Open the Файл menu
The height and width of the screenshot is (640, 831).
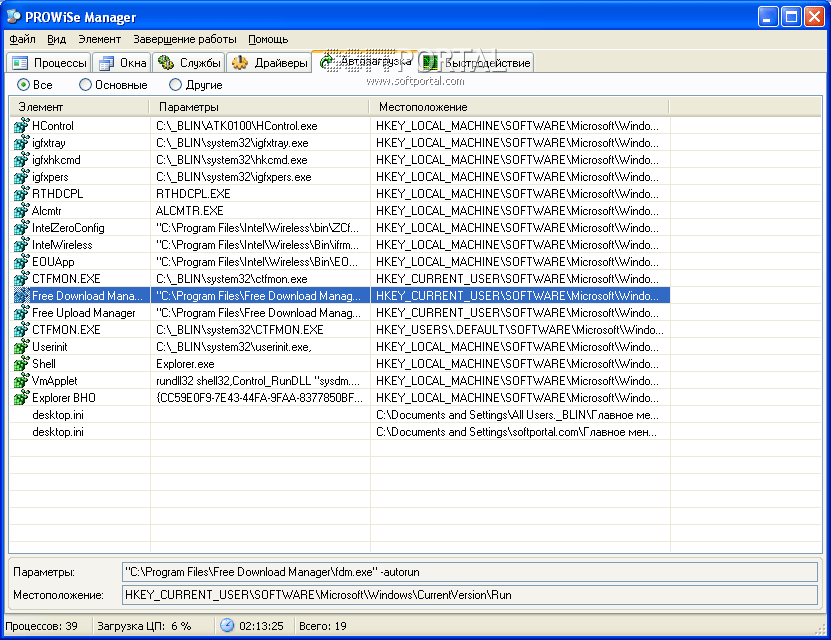pyautogui.click(x=22, y=39)
